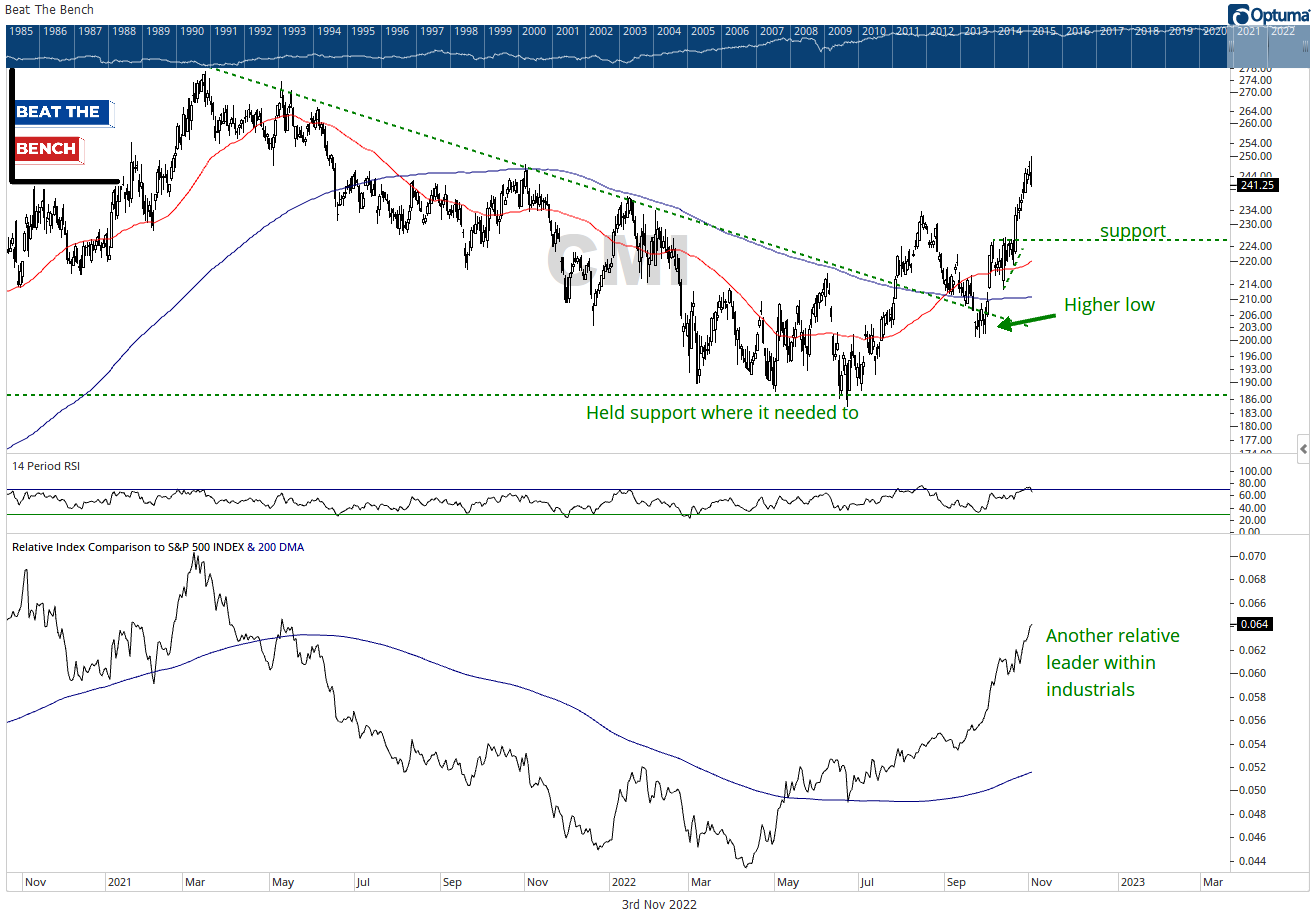Click the 274.00 price axis label
The image size is (1316, 924).
click(x=1256, y=80)
